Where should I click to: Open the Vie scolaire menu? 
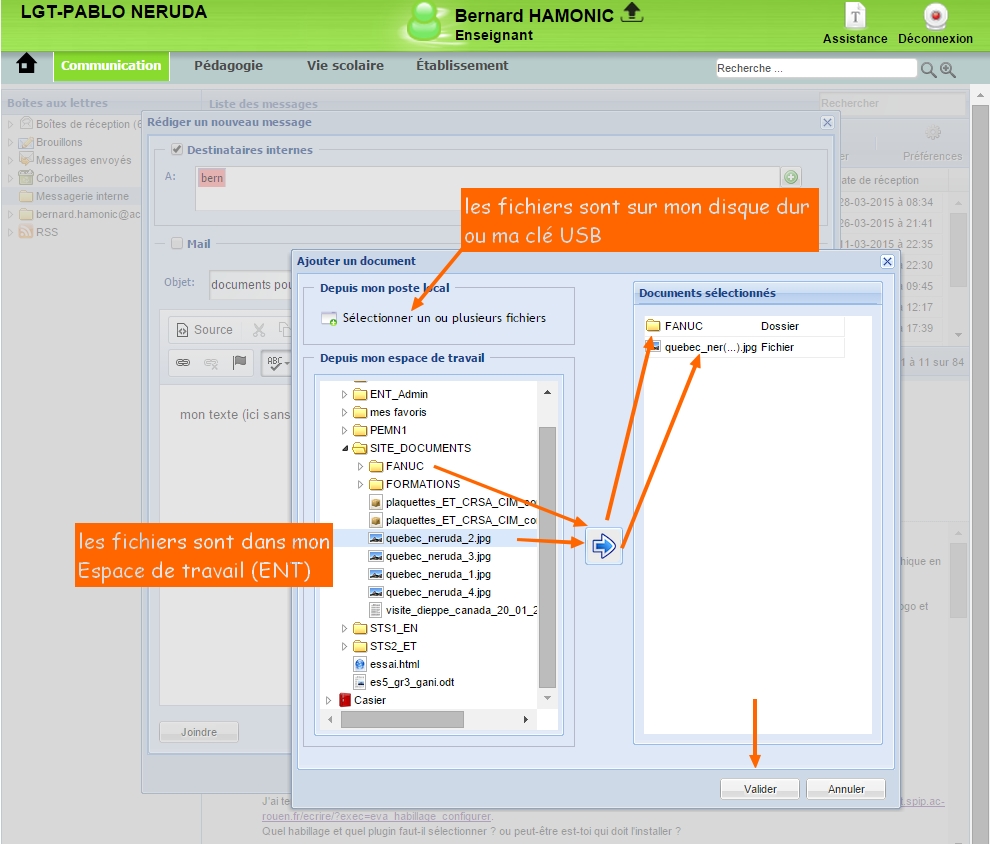(x=345, y=66)
